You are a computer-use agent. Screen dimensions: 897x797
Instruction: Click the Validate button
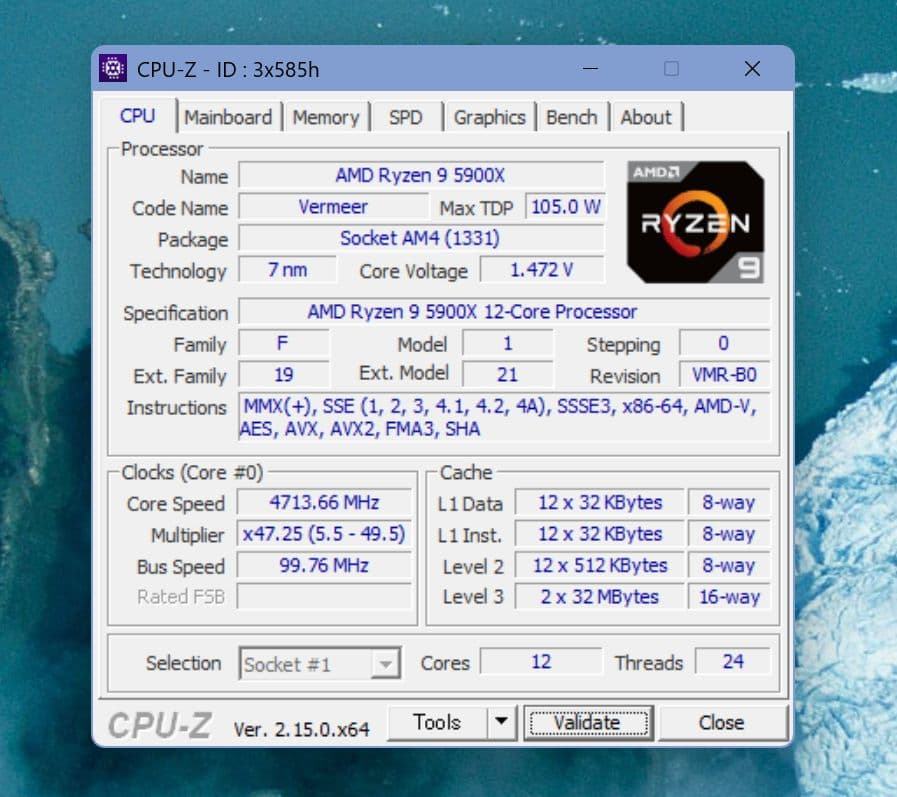point(589,721)
